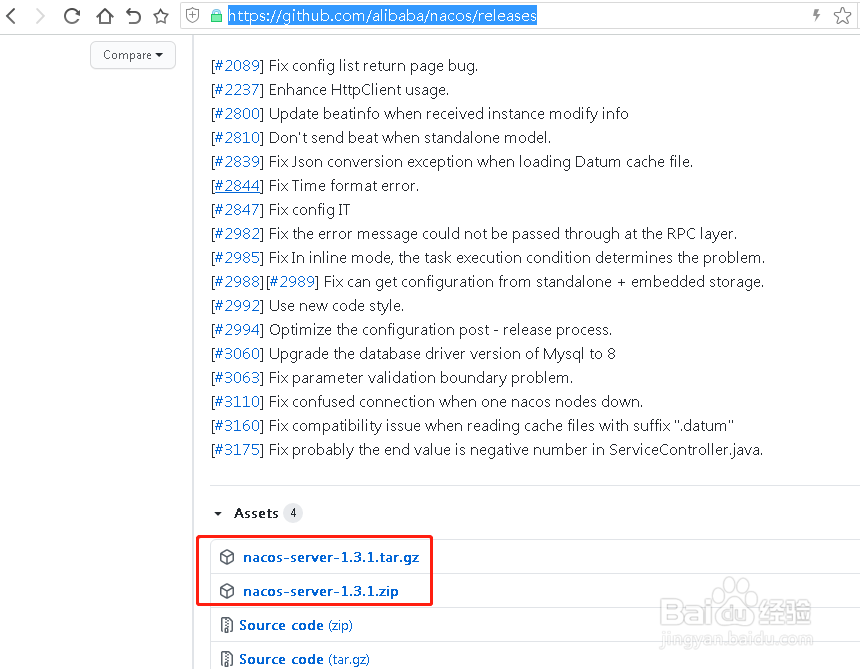Click file icon beside Source code (zip)

(227, 625)
